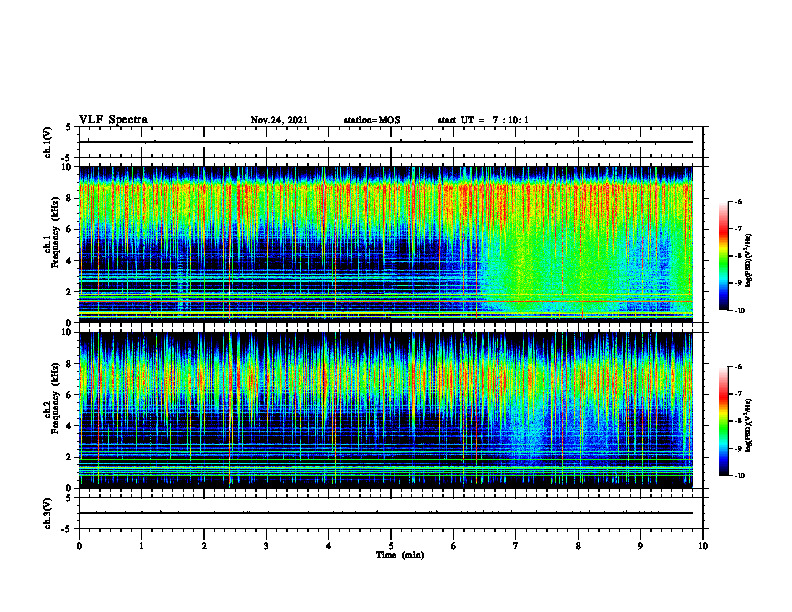Click time axis tick label "3"
792x612 pixels.
pos(267,546)
